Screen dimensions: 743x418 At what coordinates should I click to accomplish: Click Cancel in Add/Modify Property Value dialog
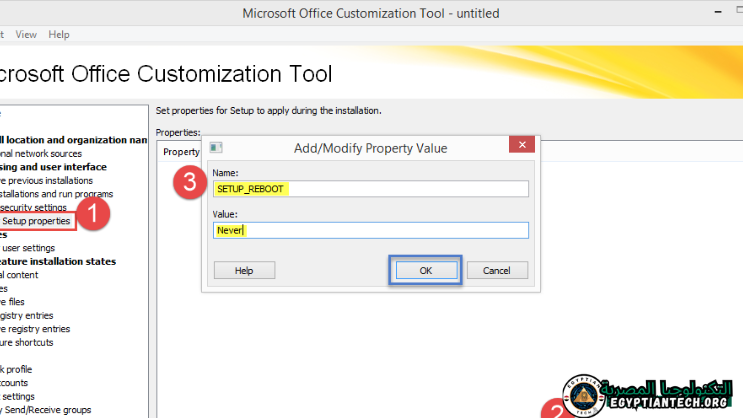[x=497, y=270]
